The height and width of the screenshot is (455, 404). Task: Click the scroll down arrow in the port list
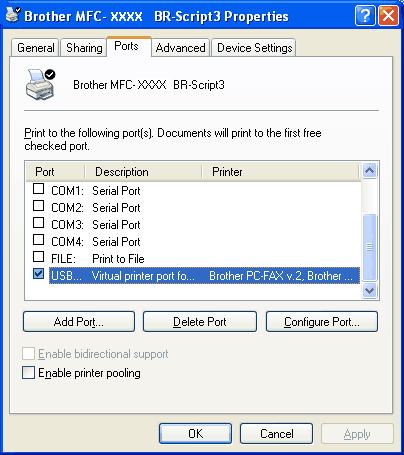pyautogui.click(x=369, y=291)
